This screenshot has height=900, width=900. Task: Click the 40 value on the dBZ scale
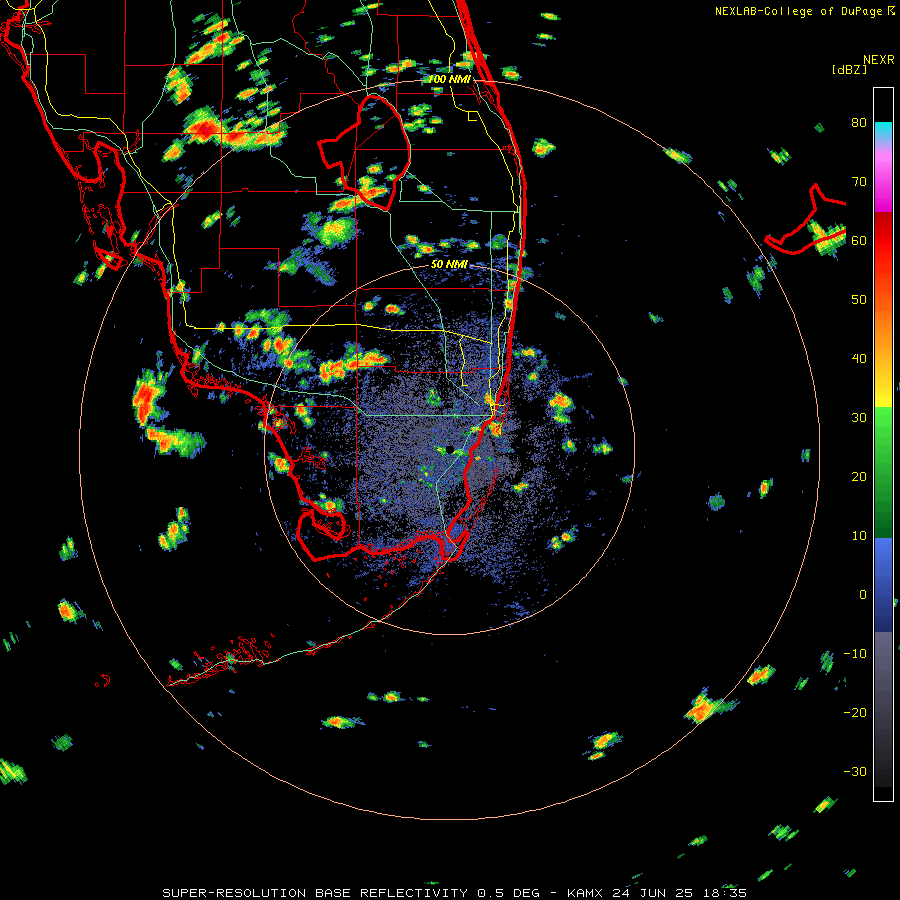point(859,359)
